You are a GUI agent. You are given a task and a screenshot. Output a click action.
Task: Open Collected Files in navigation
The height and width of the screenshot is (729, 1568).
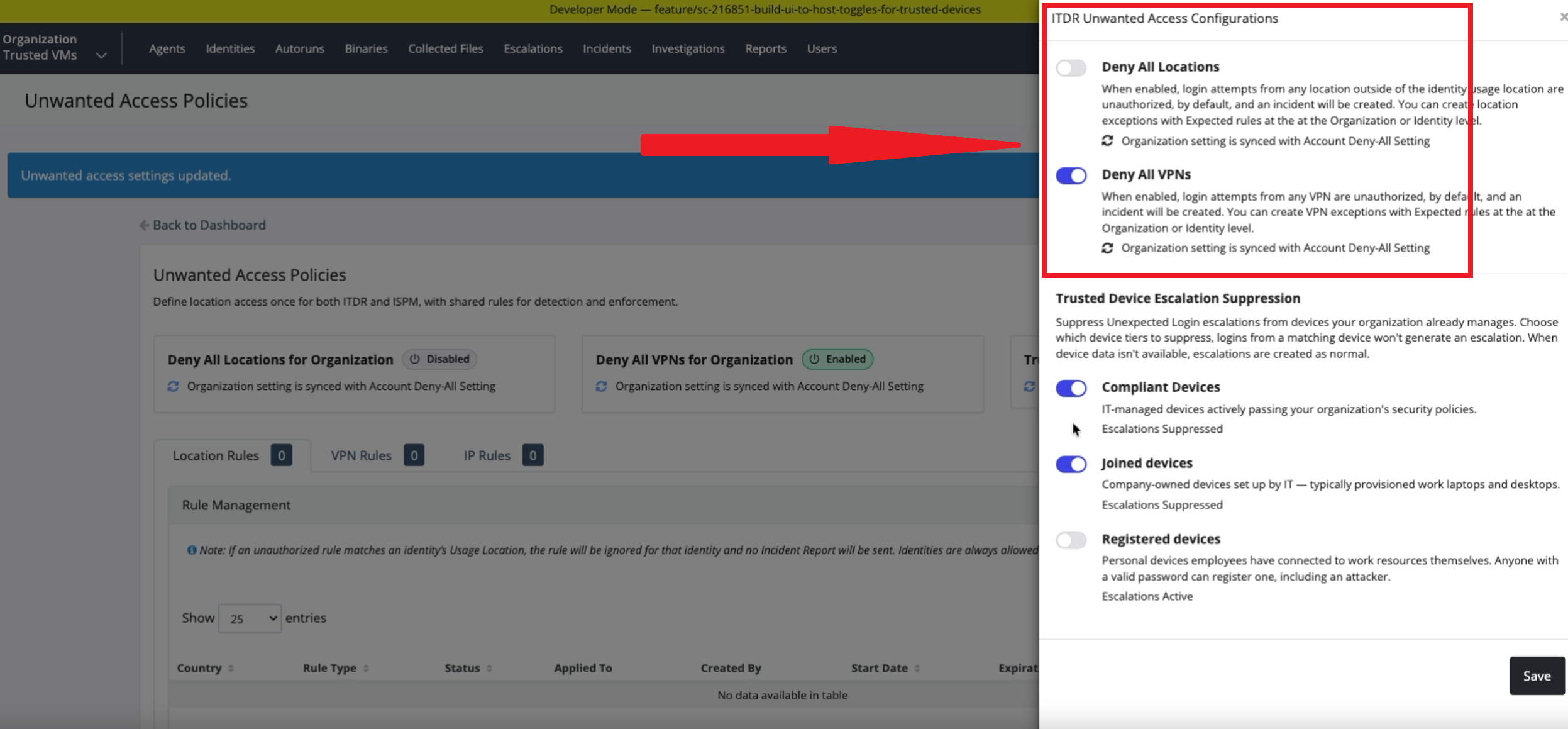[446, 48]
